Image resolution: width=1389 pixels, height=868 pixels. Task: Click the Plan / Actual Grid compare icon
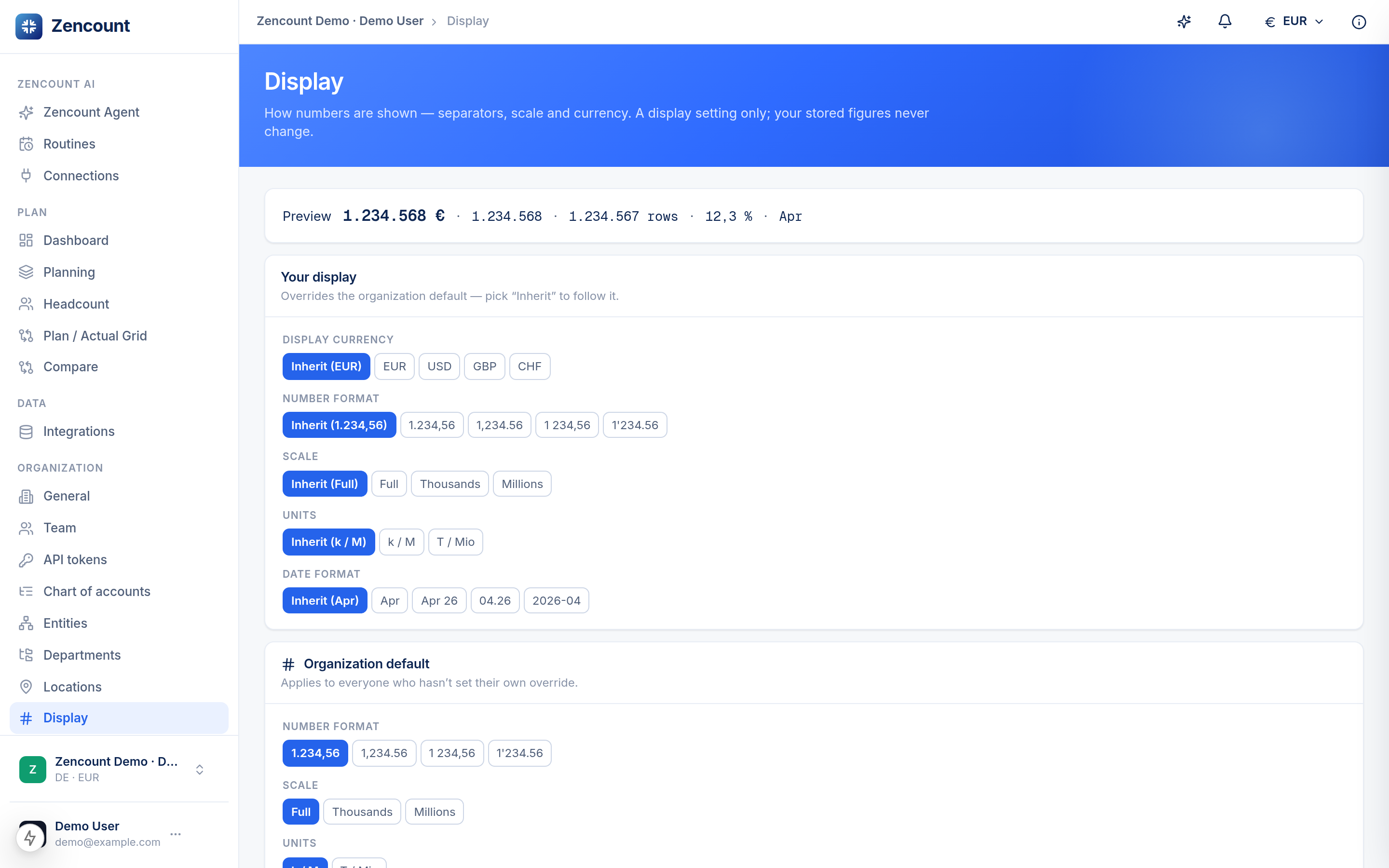click(x=26, y=336)
